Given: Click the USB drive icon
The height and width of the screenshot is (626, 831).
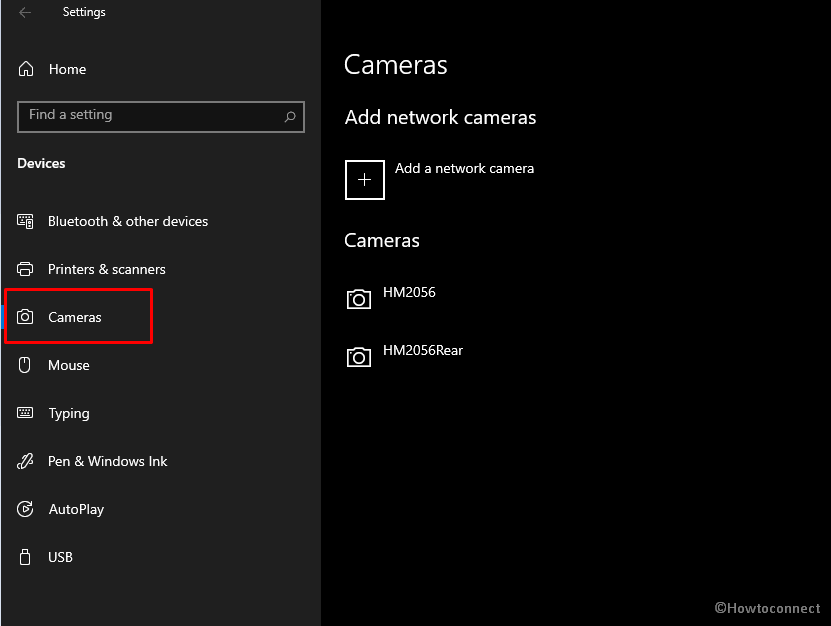Looking at the screenshot, I should click(26, 557).
